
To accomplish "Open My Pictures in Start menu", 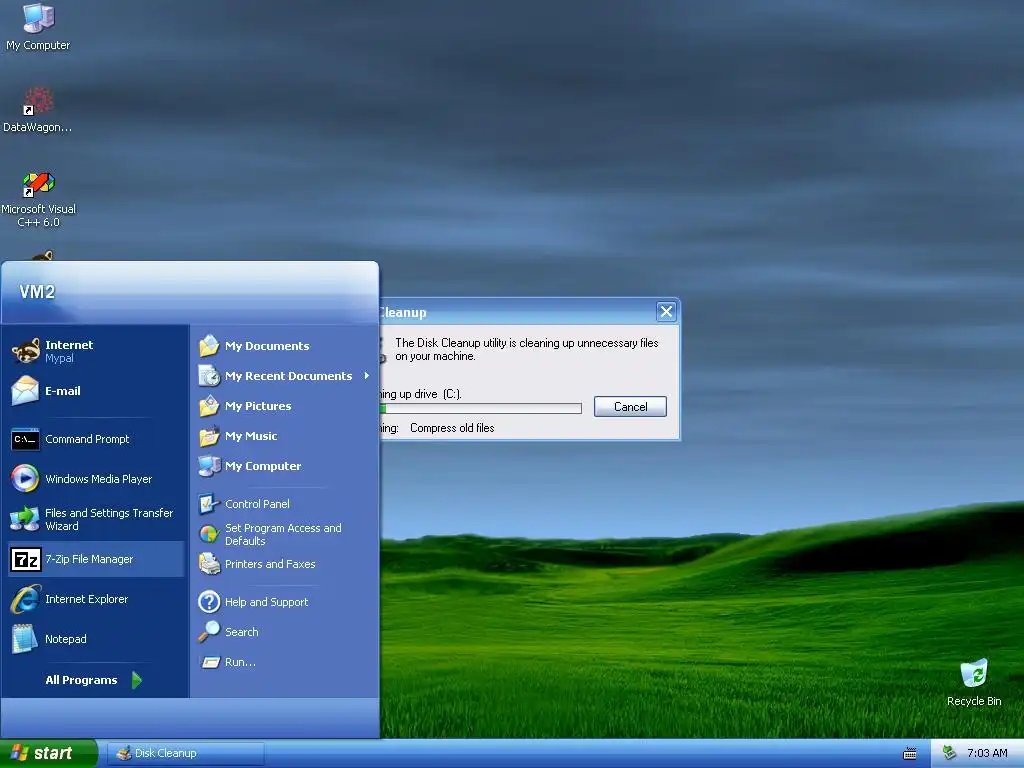I will point(285,406).
